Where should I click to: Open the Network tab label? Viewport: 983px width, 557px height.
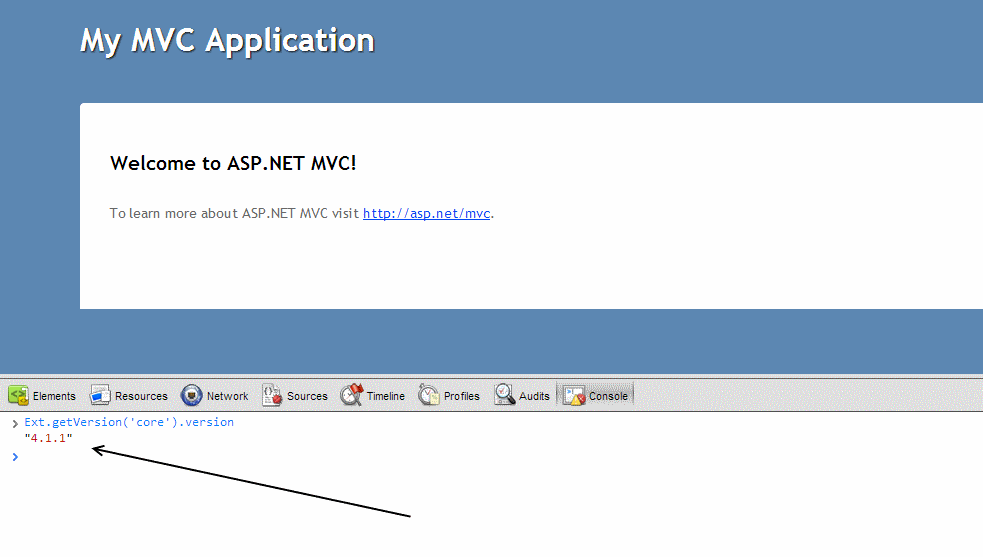point(228,396)
